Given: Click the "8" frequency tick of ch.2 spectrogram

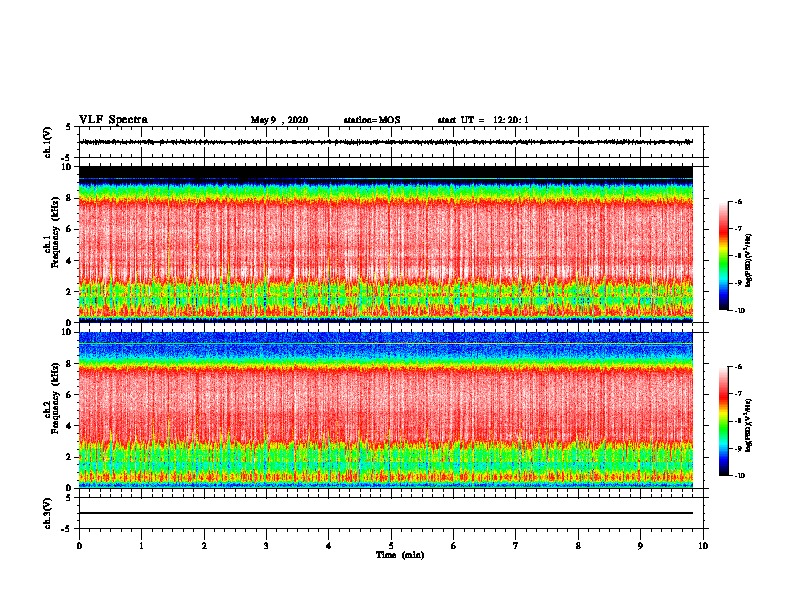Looking at the screenshot, I should [69, 364].
